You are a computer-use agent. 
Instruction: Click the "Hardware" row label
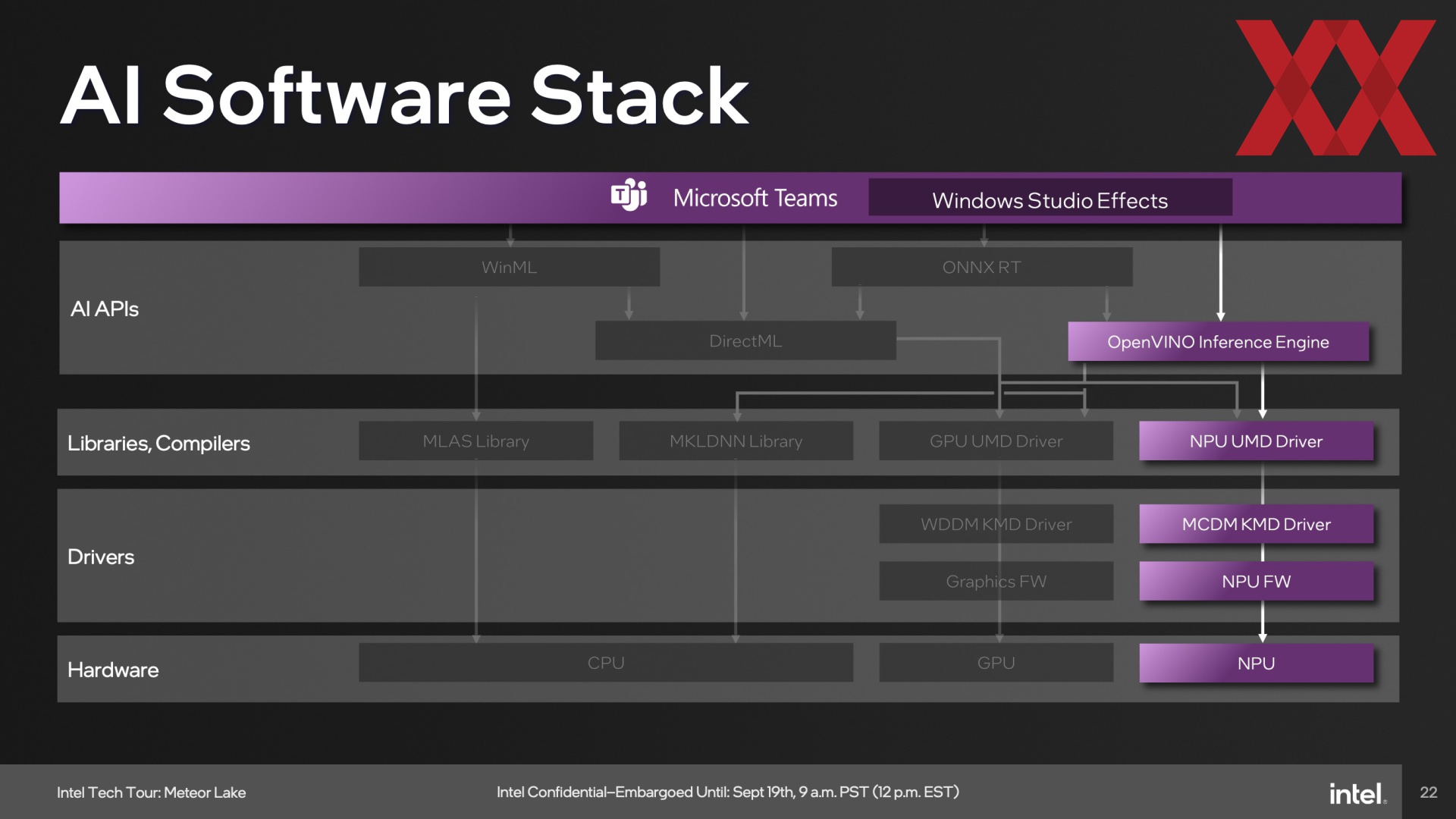(113, 670)
